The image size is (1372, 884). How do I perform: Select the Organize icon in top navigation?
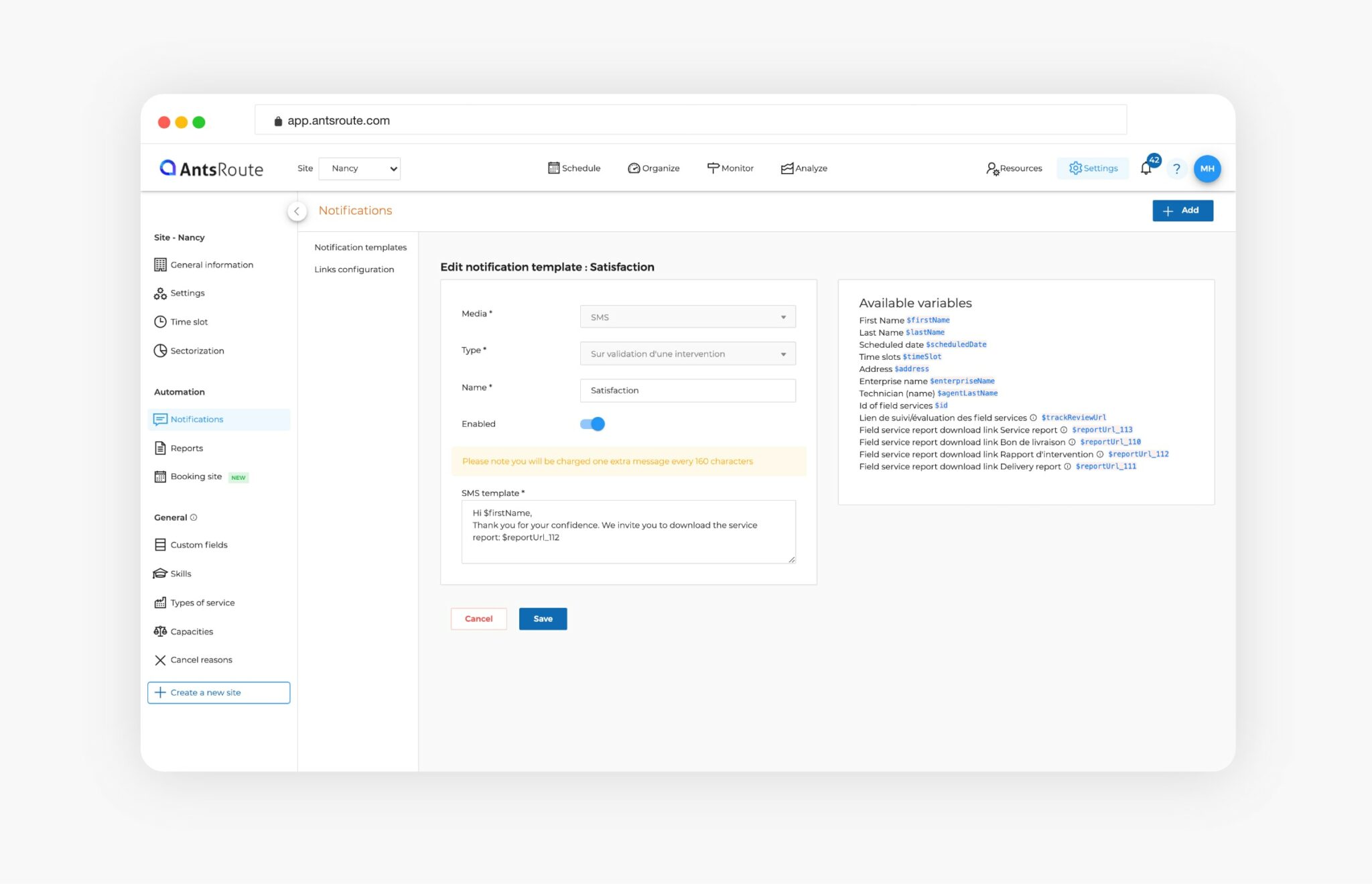pos(653,168)
